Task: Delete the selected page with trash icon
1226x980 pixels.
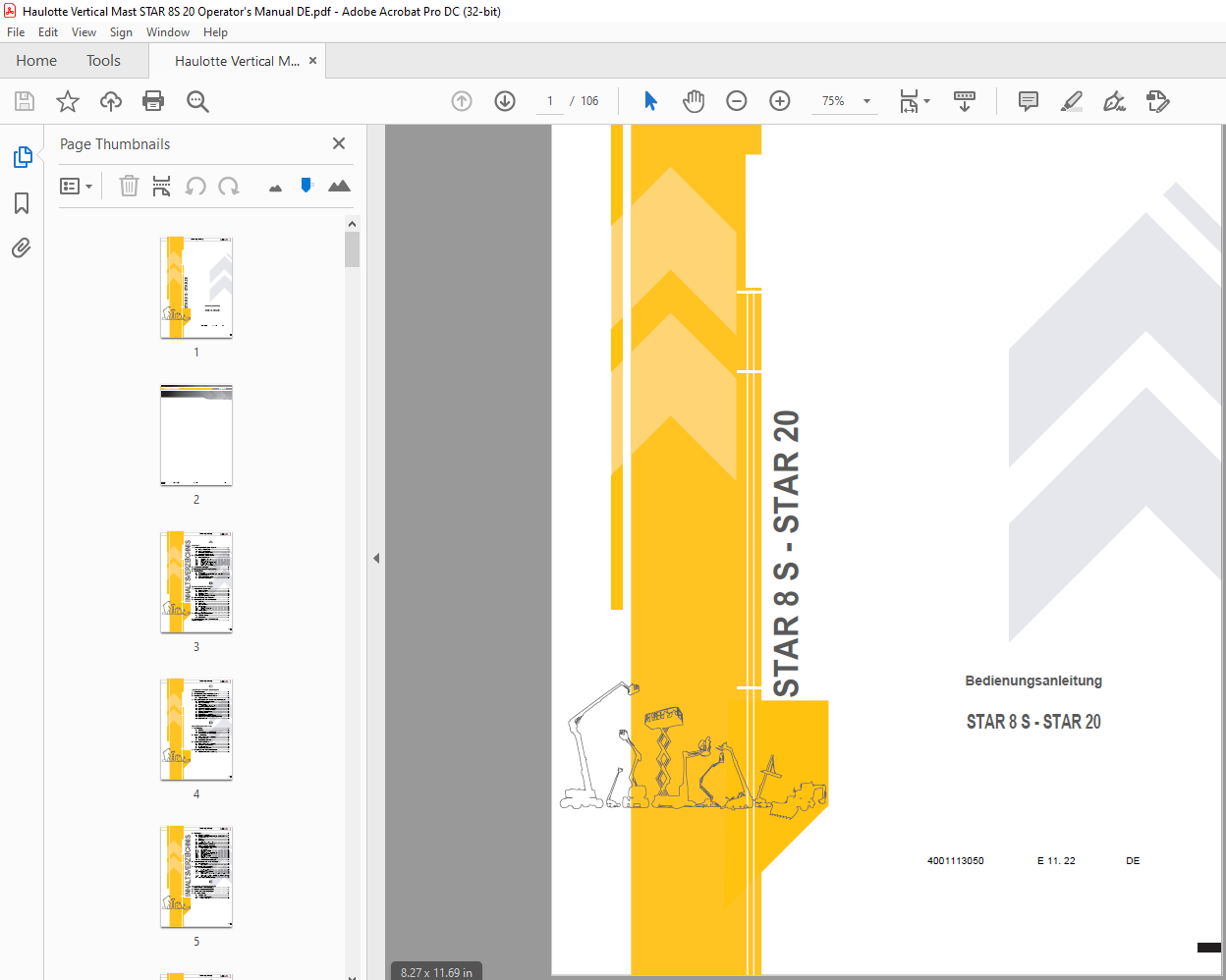Action: click(x=129, y=186)
